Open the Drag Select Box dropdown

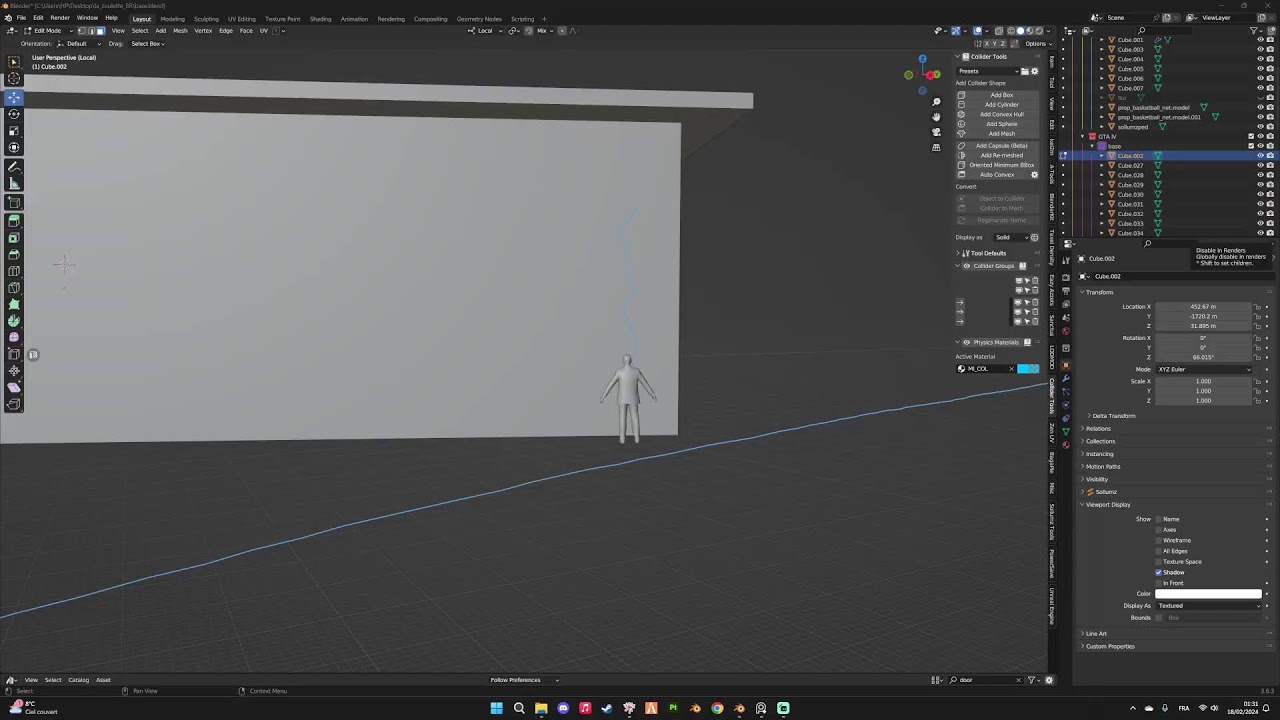148,43
